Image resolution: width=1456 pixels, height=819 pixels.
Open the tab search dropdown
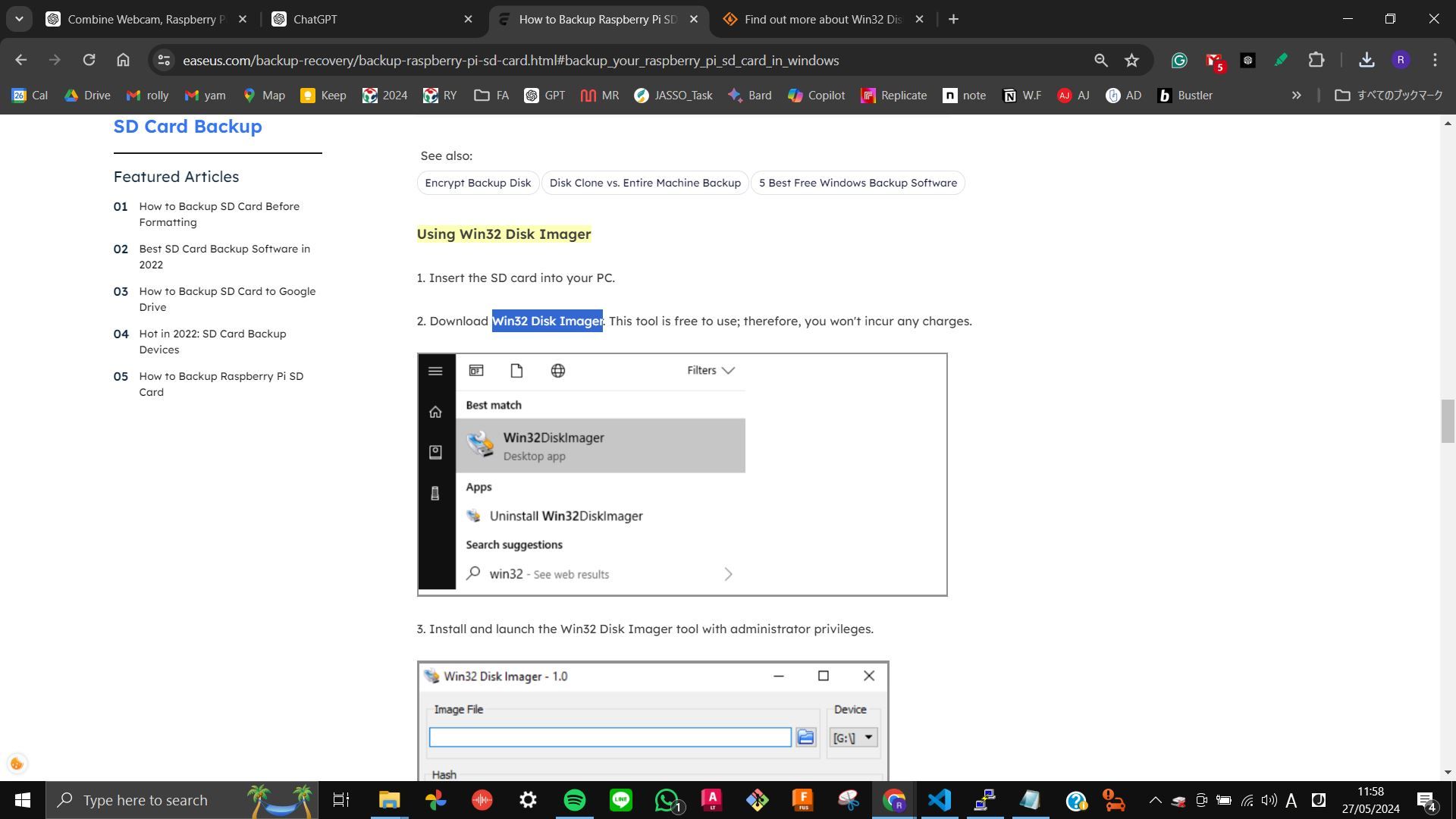(x=19, y=19)
